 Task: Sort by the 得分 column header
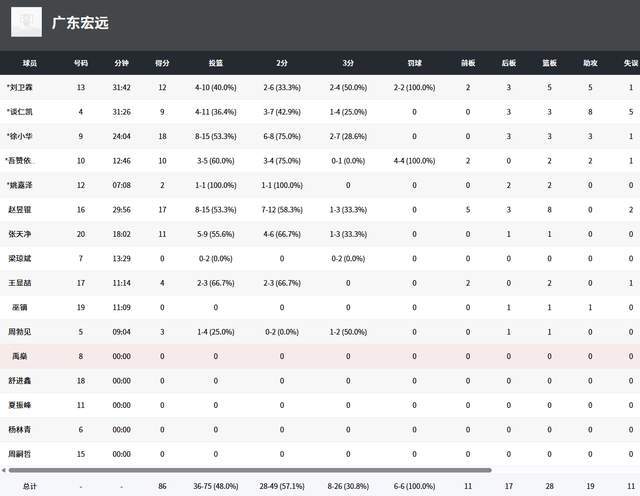click(x=162, y=62)
